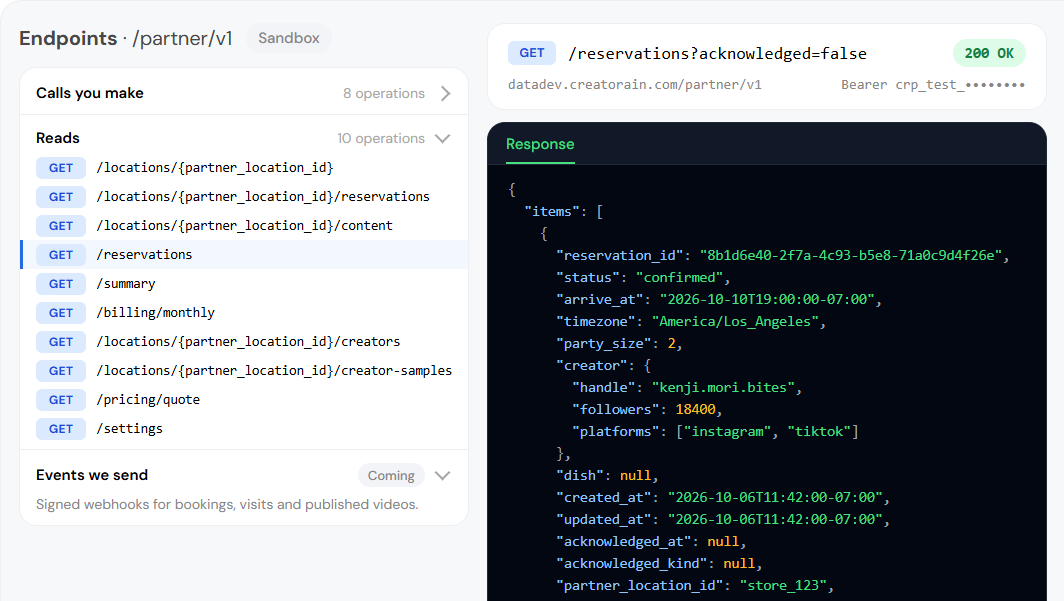Click the Calls you make heading
The width and height of the screenshot is (1064, 601).
tap(90, 93)
